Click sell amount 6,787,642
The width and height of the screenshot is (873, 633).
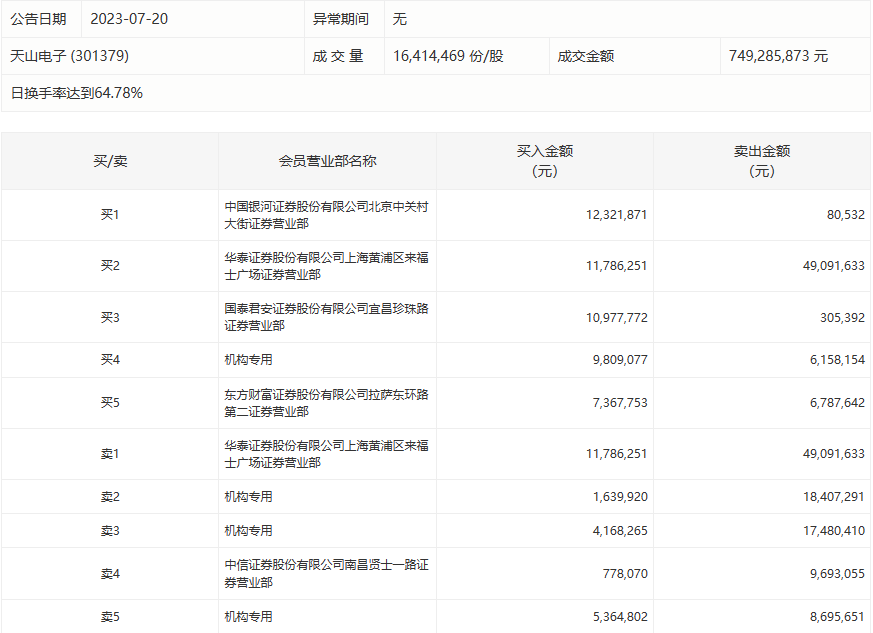pos(837,403)
